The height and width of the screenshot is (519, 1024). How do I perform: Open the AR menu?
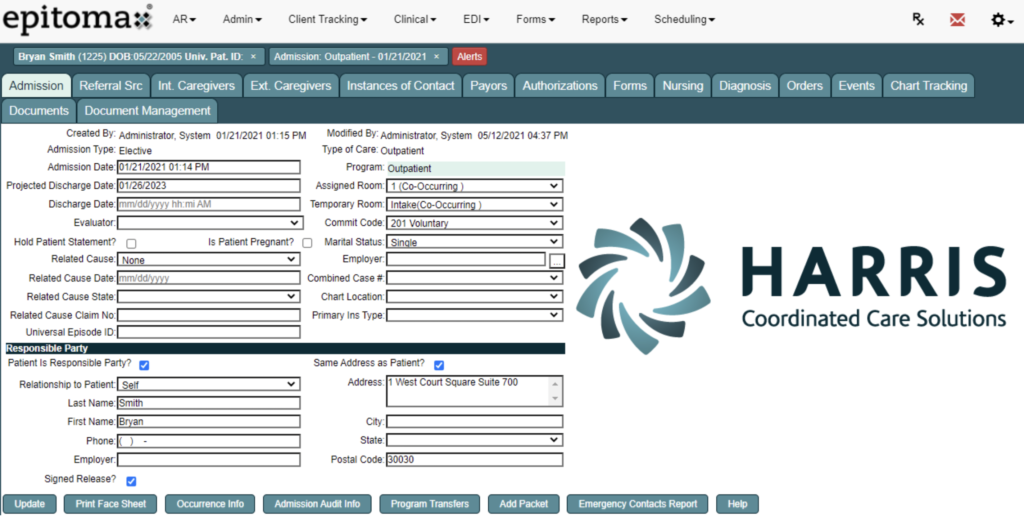184,20
